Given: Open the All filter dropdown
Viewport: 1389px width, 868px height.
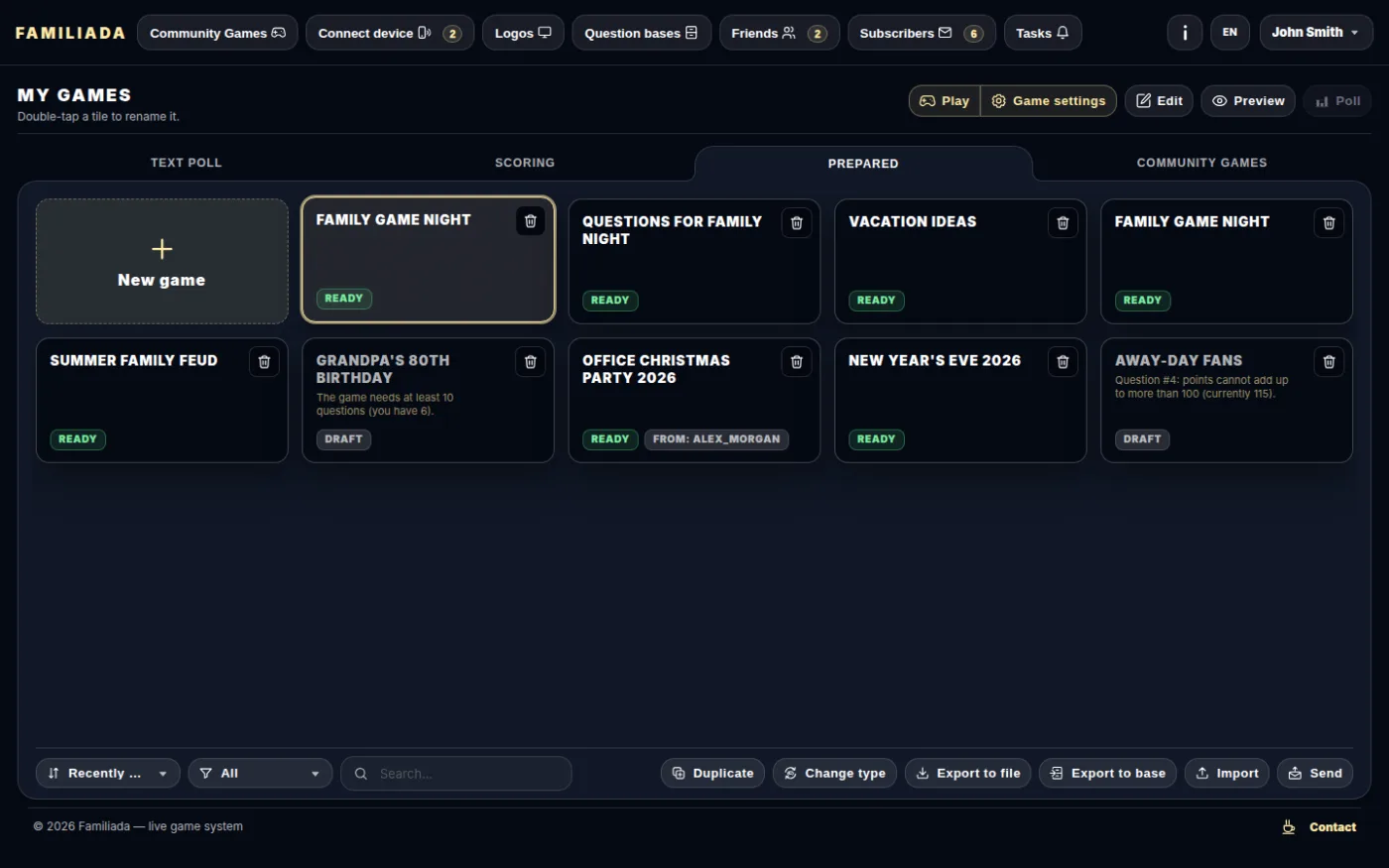Looking at the screenshot, I should tap(260, 773).
